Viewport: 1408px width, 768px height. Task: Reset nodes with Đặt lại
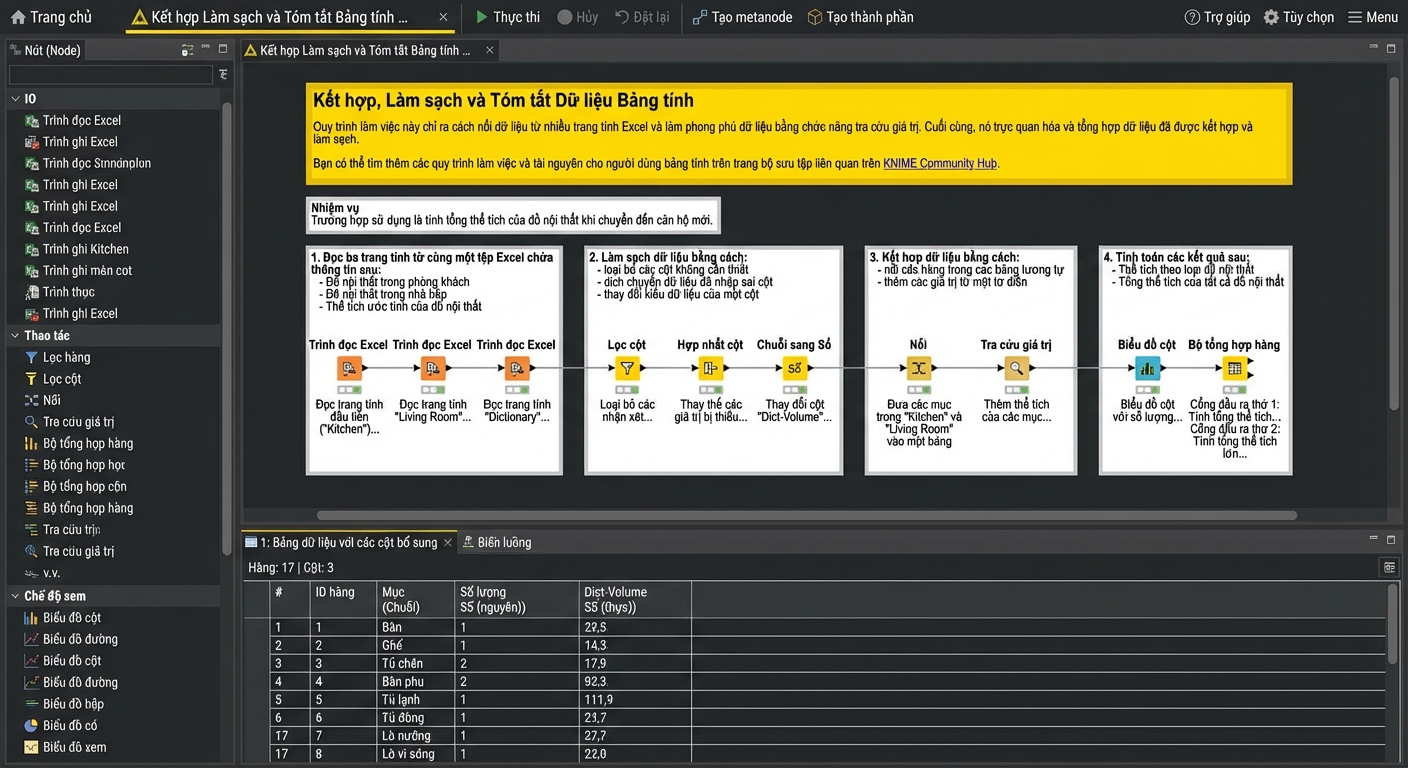coord(642,17)
